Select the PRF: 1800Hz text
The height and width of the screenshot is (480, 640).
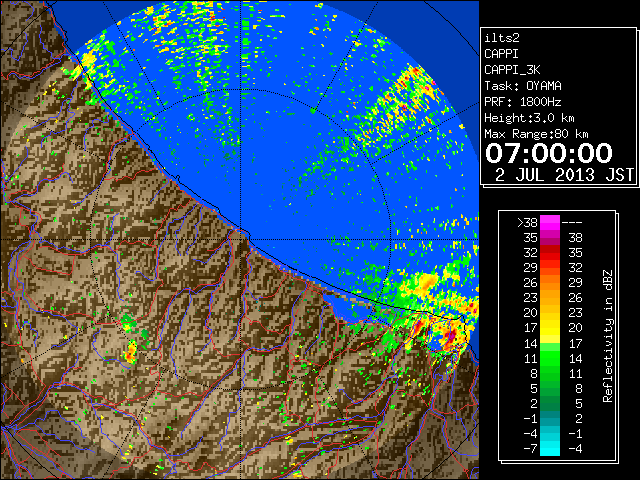click(523, 102)
